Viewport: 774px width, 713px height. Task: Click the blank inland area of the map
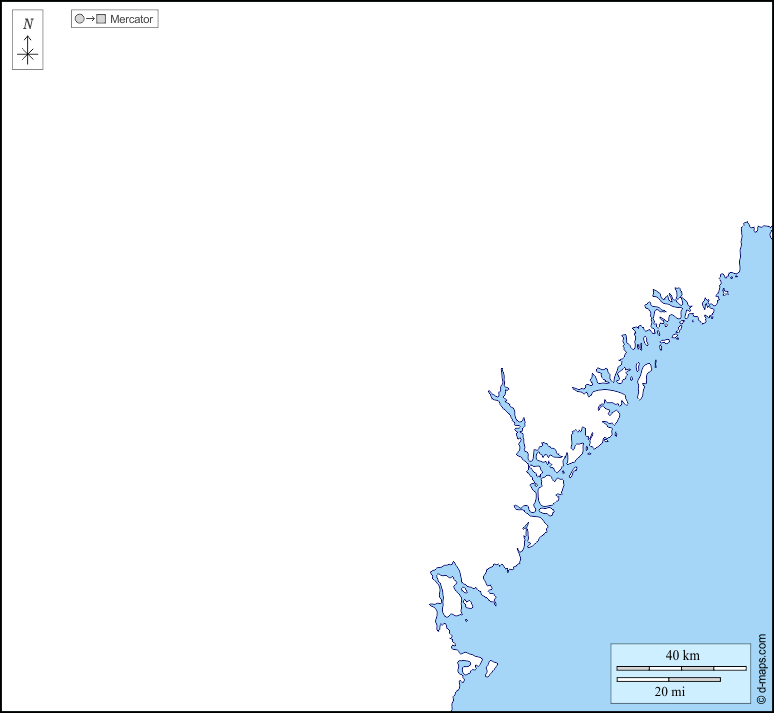pyautogui.click(x=250, y=350)
